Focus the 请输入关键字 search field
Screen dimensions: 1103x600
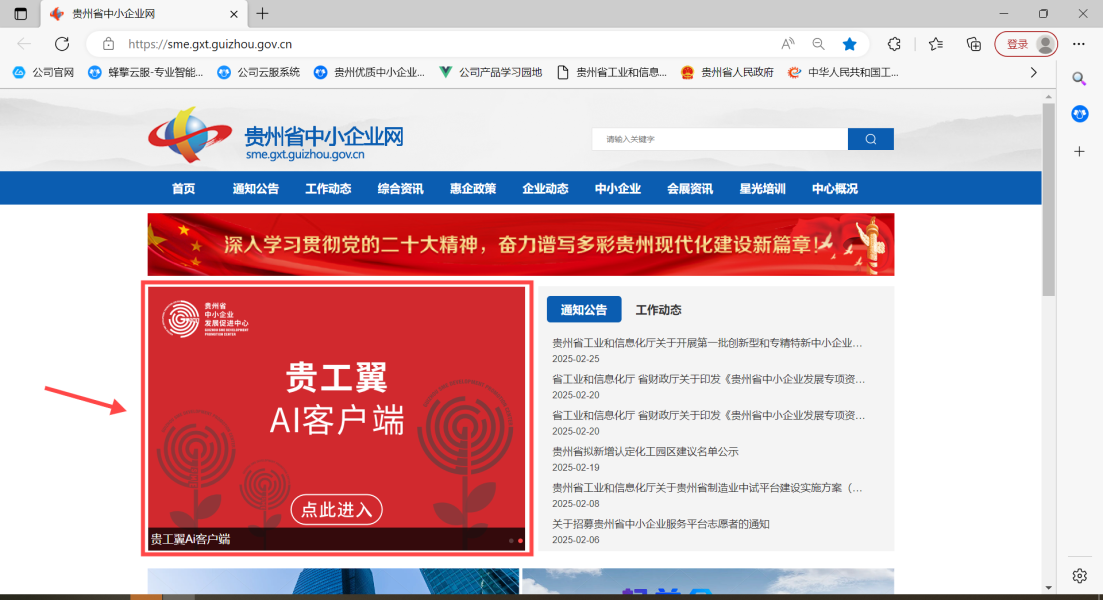coord(720,139)
